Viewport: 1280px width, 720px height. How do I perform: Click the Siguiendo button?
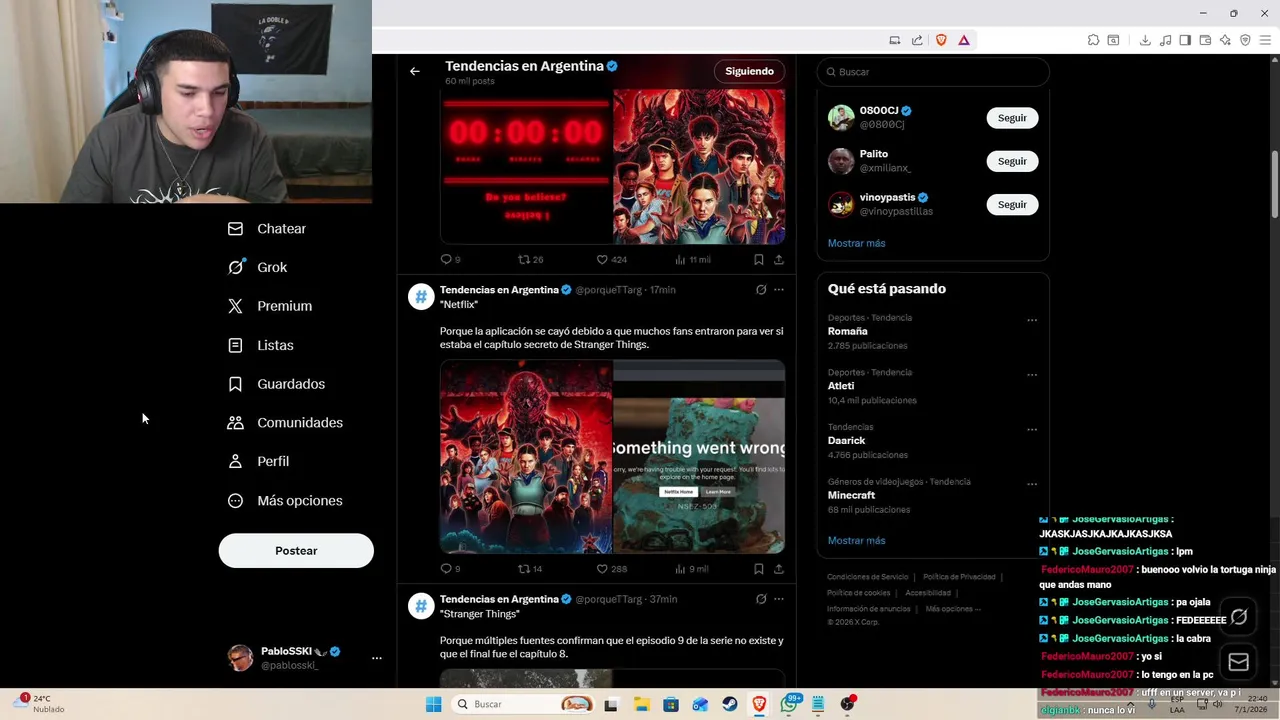pos(750,71)
